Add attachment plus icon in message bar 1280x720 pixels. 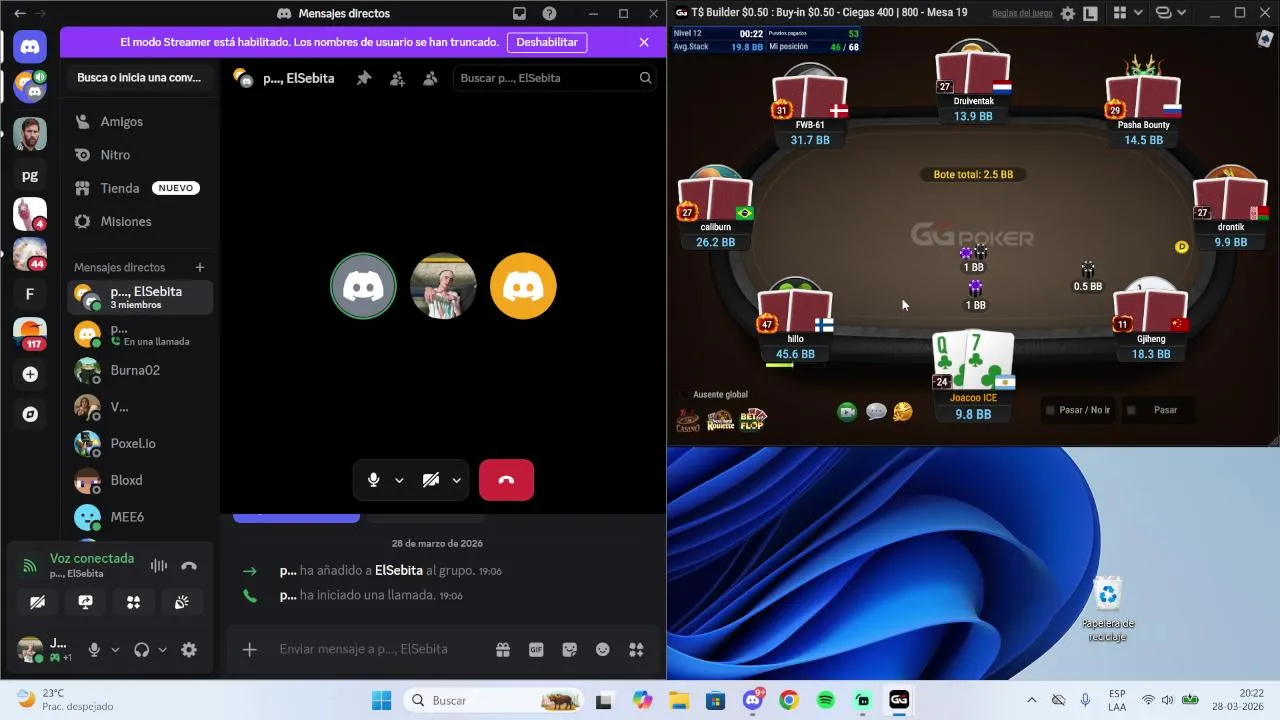[x=250, y=649]
